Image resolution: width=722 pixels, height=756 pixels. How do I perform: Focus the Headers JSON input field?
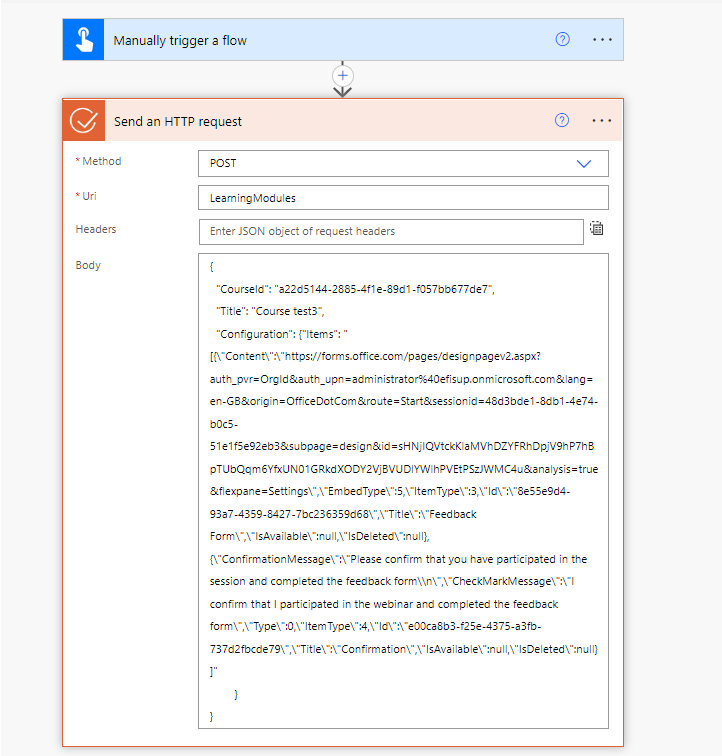point(390,231)
